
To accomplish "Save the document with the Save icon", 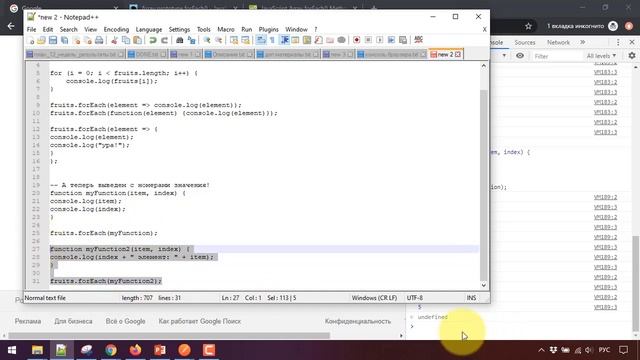I will pyautogui.click(x=53, y=40).
